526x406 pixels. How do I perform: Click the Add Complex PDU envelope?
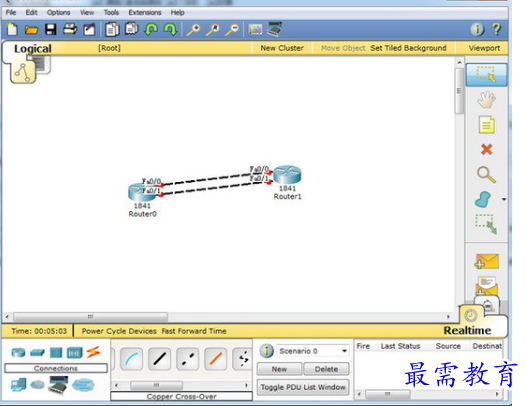point(487,286)
